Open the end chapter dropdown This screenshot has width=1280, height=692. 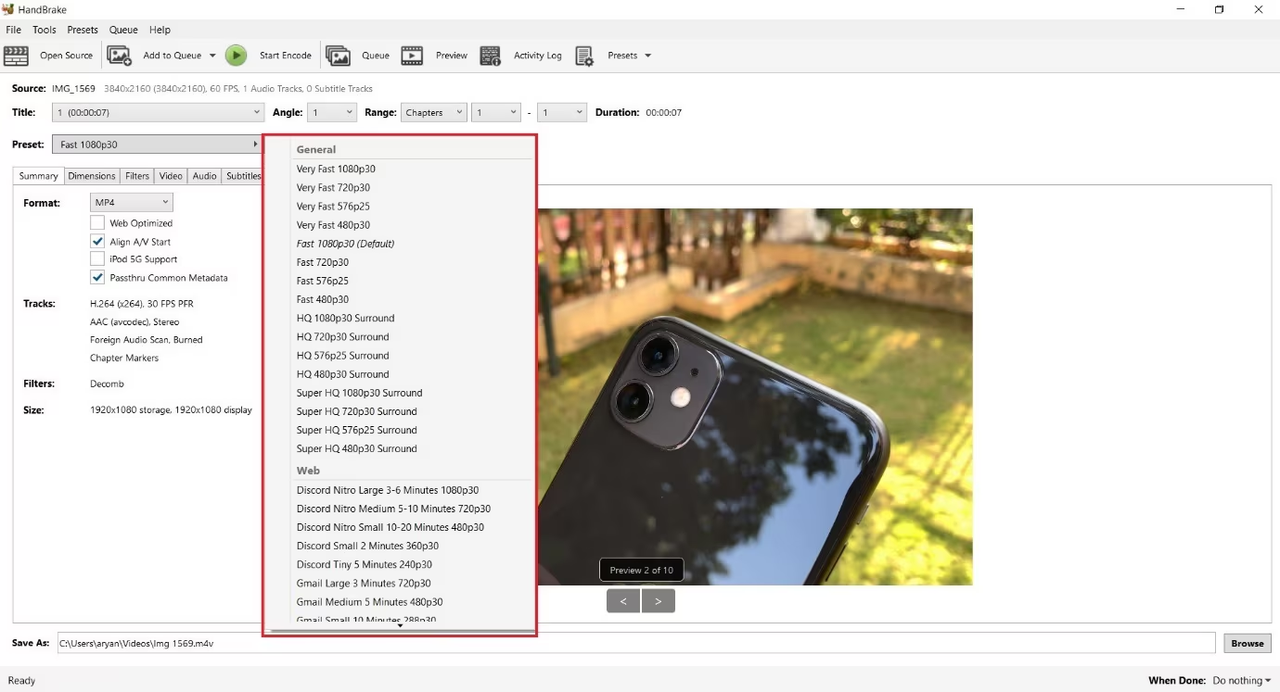562,113
